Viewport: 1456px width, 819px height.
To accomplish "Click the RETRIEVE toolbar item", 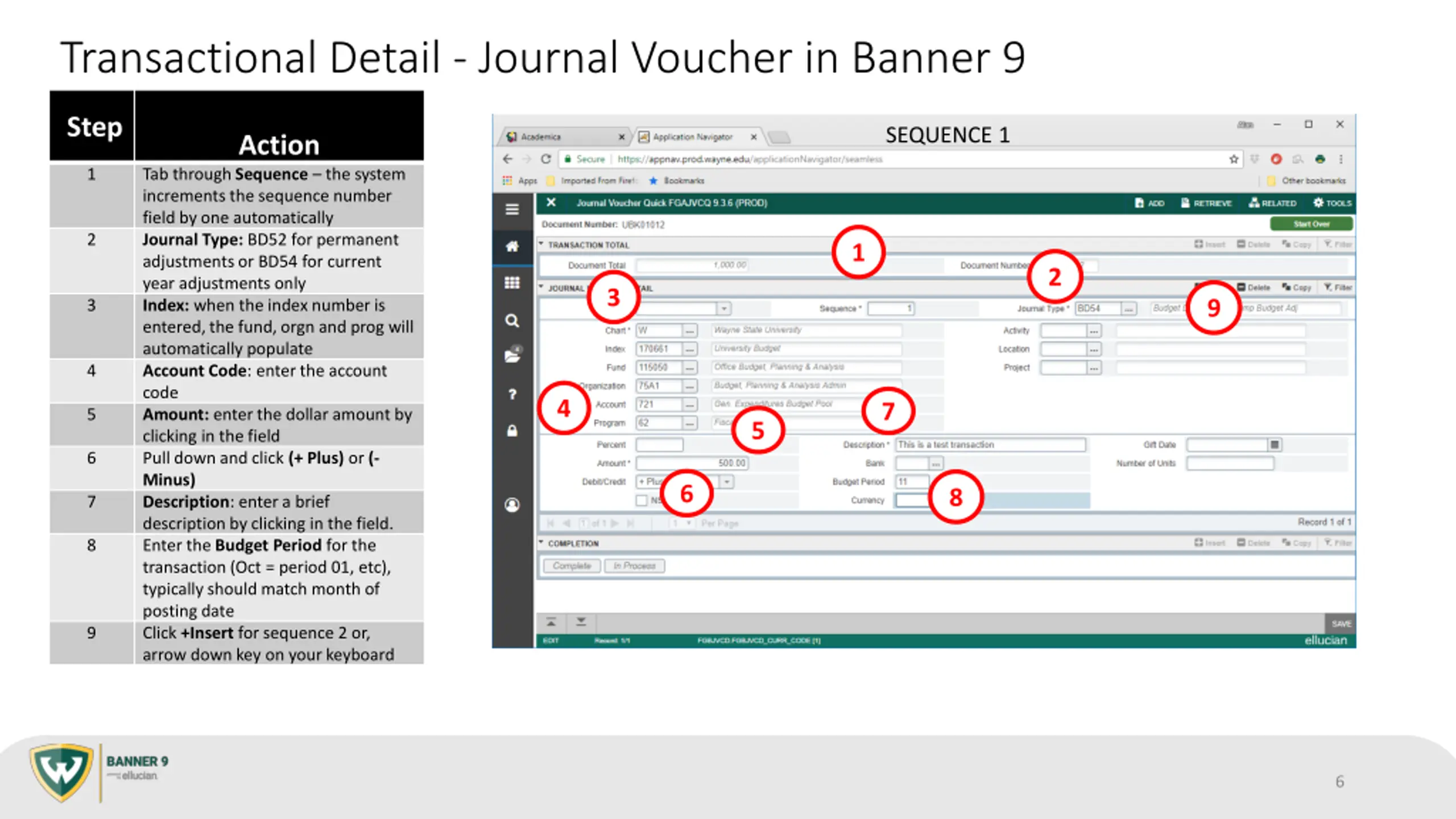I will click(1206, 203).
